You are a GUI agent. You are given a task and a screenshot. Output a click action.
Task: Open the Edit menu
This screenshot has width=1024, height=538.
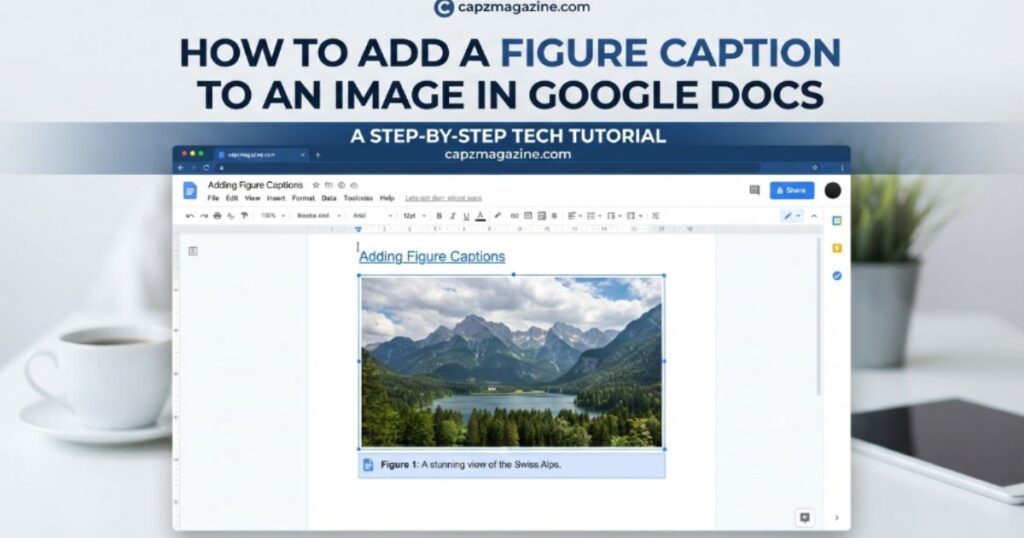coord(232,198)
